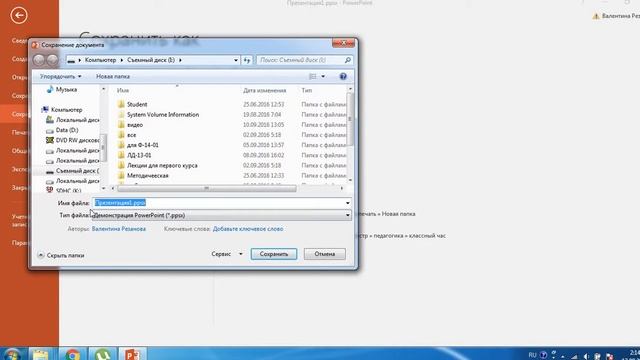
Task: Click the dialog's Forward navigation button
Action: tap(52, 60)
